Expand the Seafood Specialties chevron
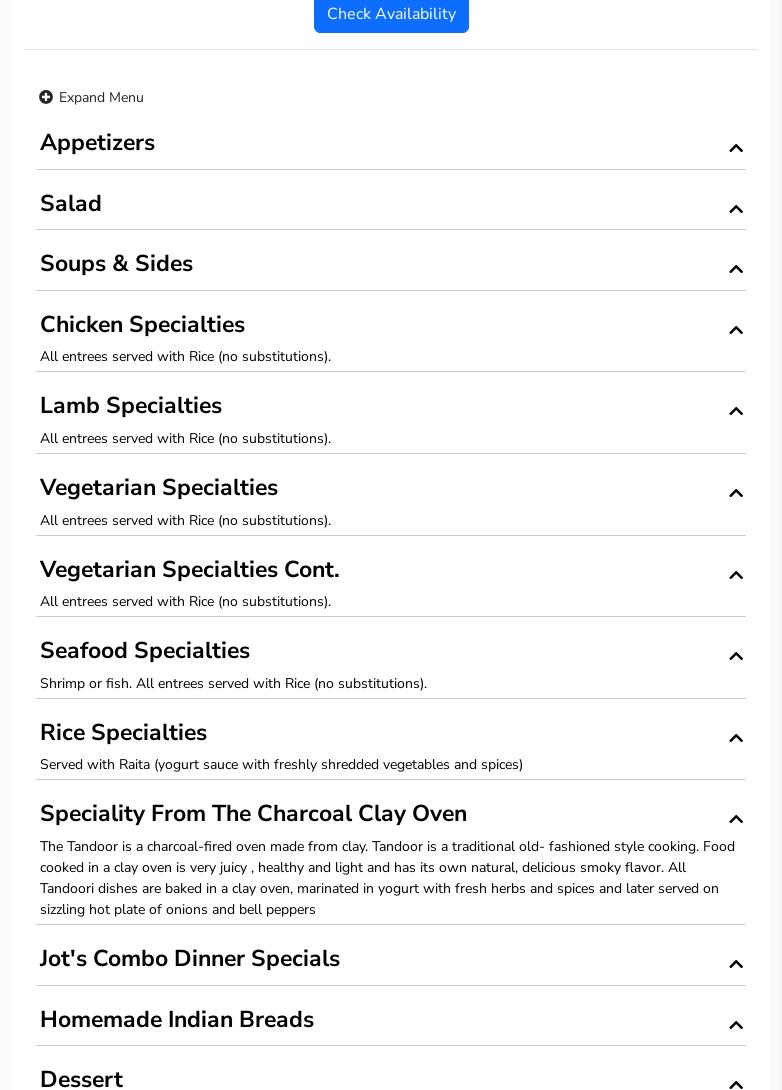Screen dimensions: 782x1090 (x=736, y=656)
